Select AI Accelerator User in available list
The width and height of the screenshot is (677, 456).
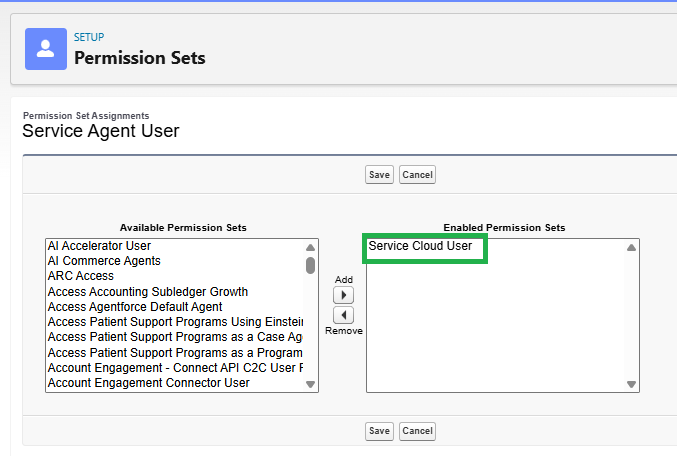pos(175,246)
